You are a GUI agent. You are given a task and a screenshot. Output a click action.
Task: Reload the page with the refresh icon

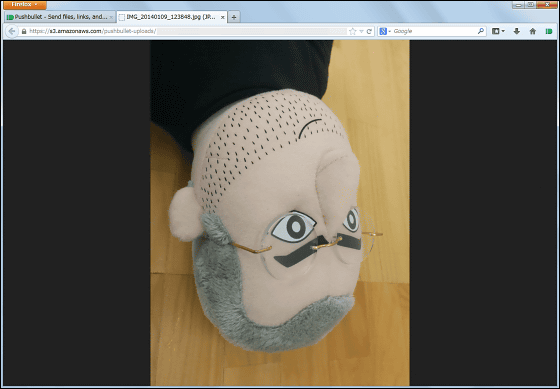pos(369,31)
